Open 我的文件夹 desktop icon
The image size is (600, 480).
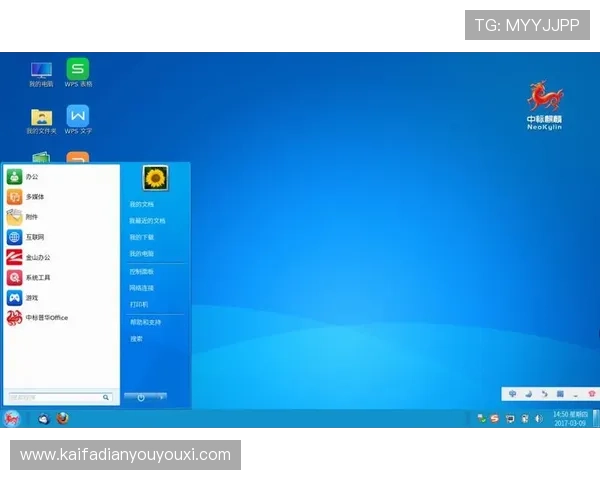41,118
